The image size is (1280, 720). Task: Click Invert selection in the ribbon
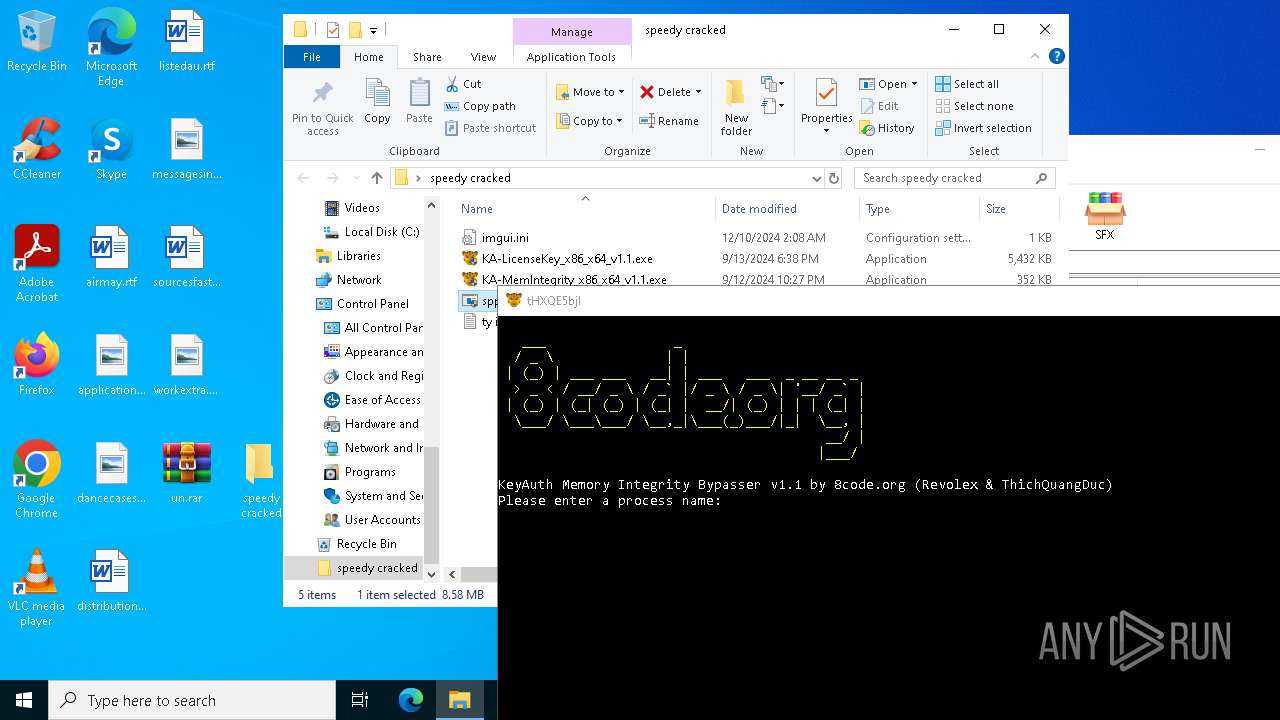[x=983, y=128]
